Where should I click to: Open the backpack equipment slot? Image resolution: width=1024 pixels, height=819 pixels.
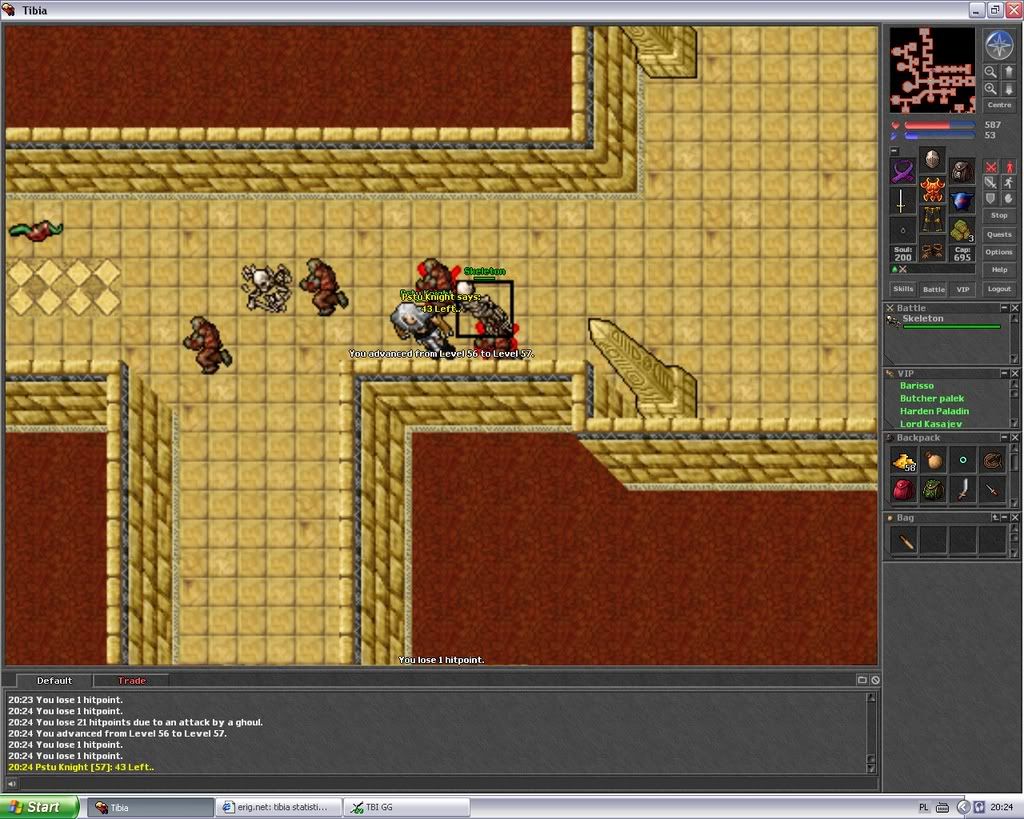coord(962,171)
